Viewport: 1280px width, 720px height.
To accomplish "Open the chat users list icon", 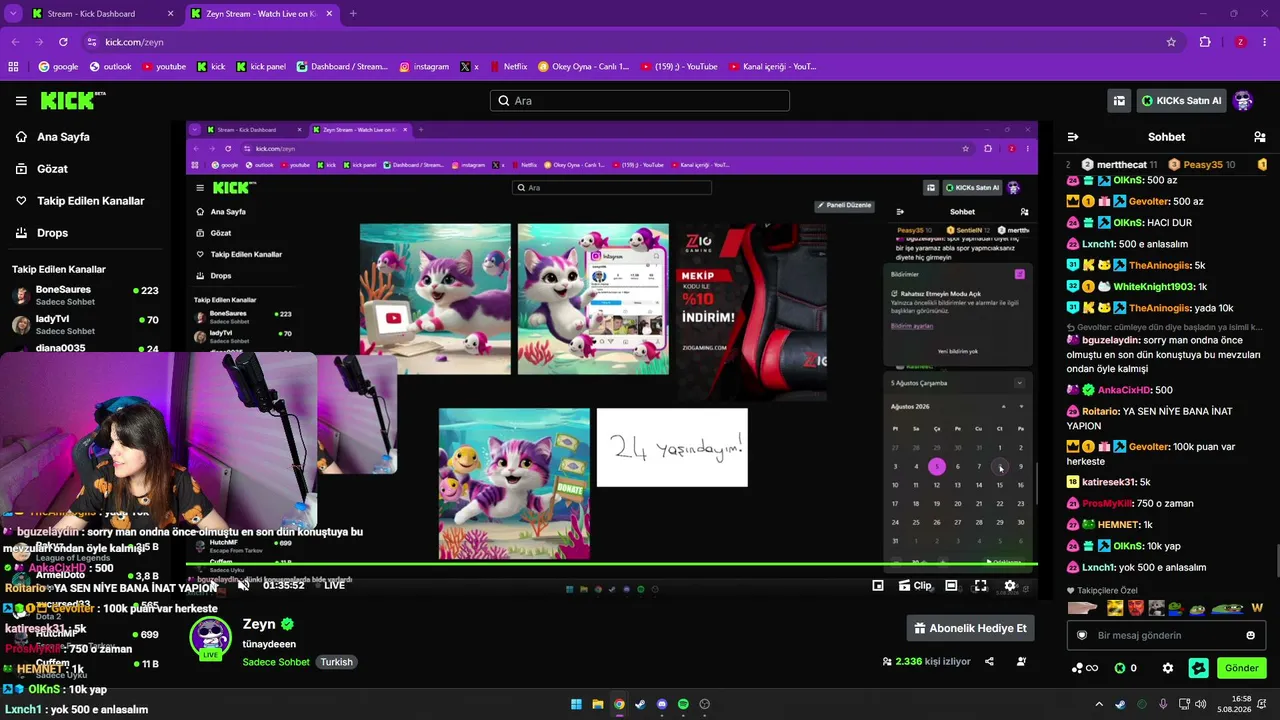I will coord(1259,137).
